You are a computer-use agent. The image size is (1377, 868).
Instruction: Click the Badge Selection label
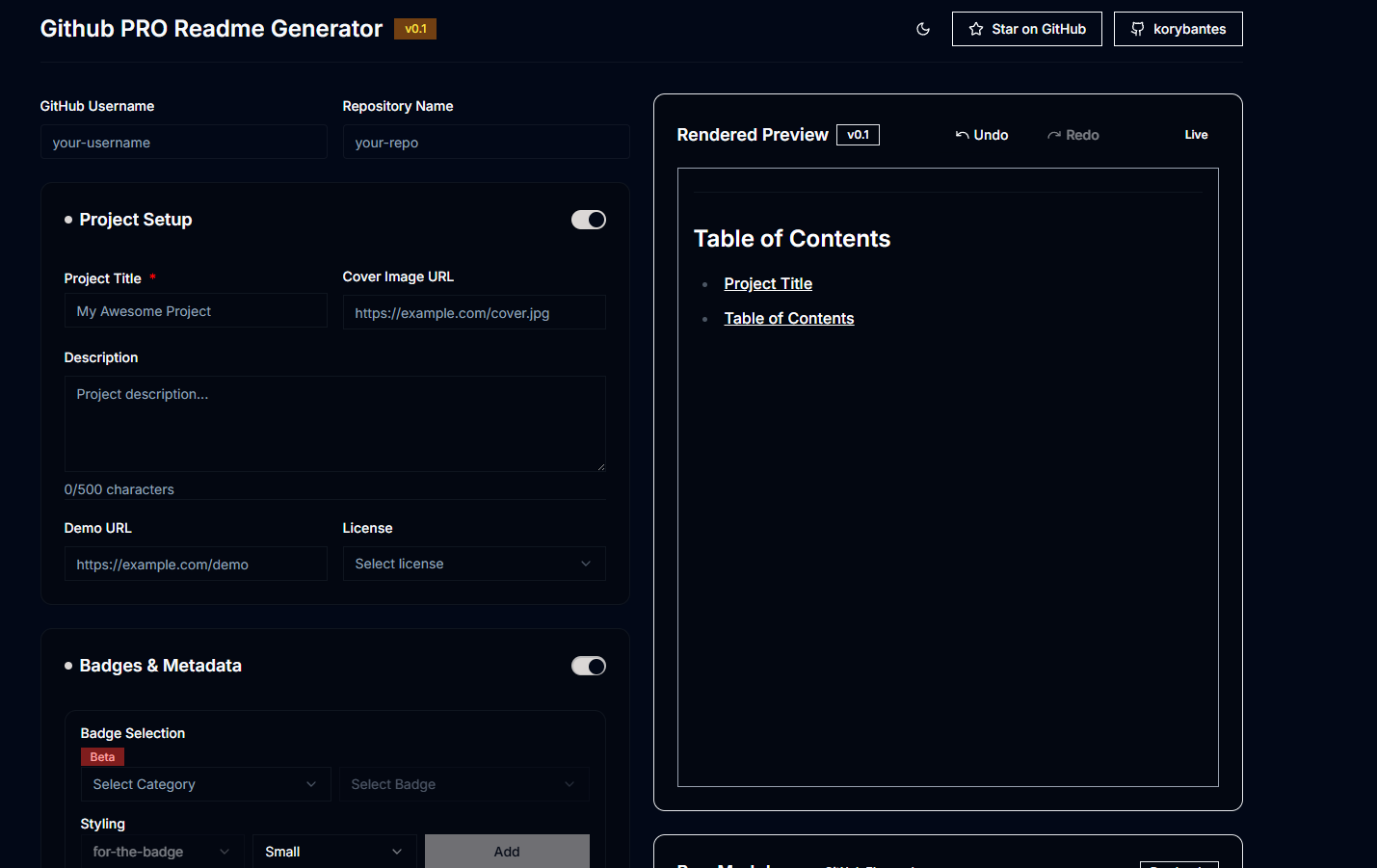pyautogui.click(x=133, y=733)
